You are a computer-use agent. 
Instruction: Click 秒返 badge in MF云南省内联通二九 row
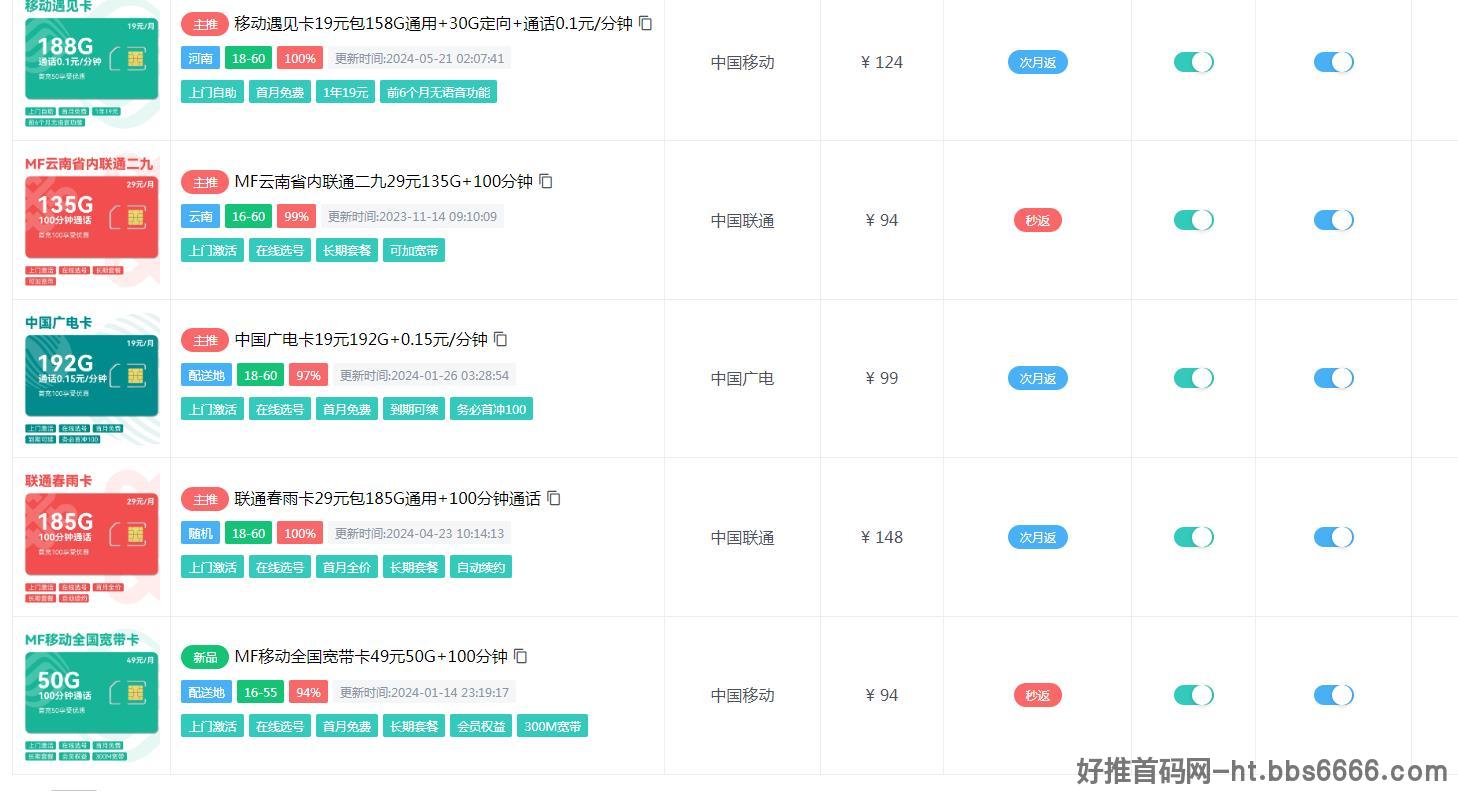pos(1038,220)
